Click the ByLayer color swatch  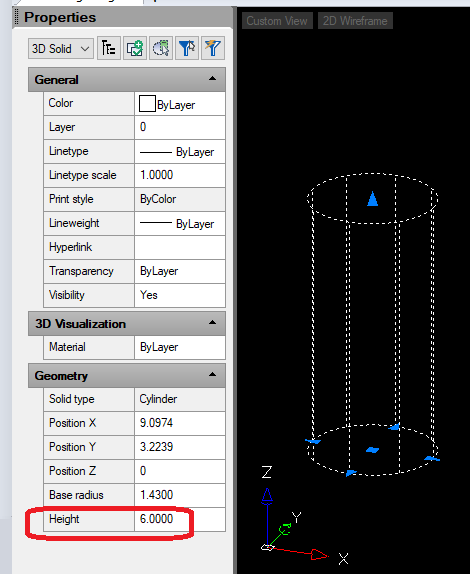[x=147, y=104]
